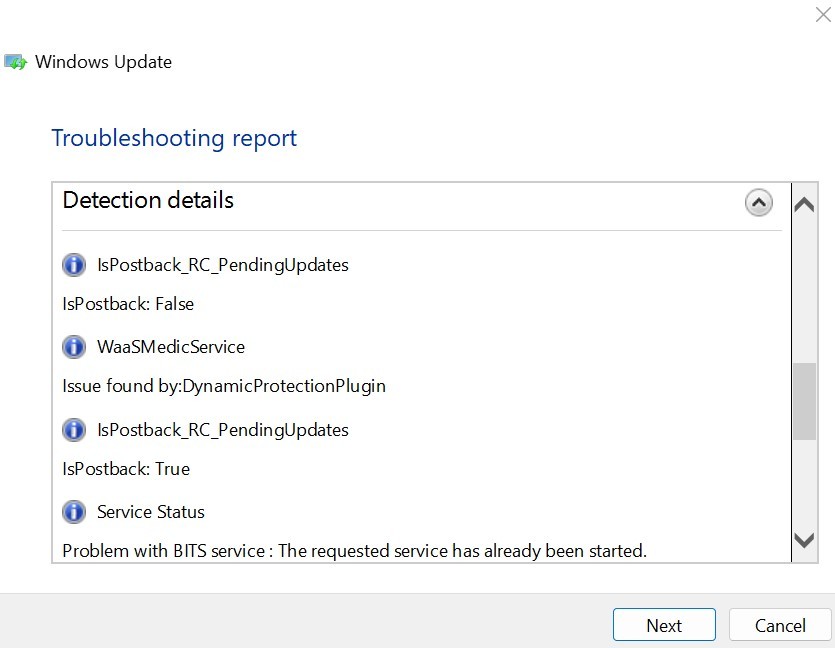Collapse the Detection details section chevron

click(759, 203)
